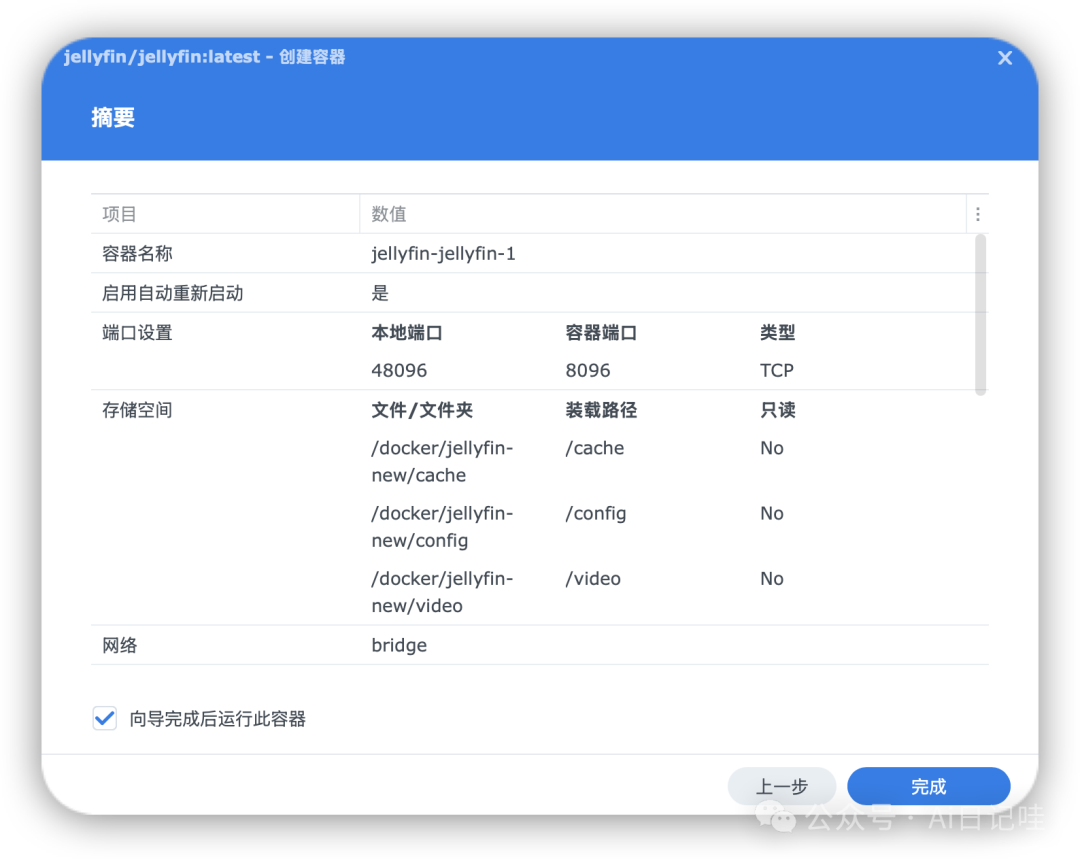Click the 文件/文件夹 subheader
The width and height of the screenshot is (1080, 861).
[422, 411]
